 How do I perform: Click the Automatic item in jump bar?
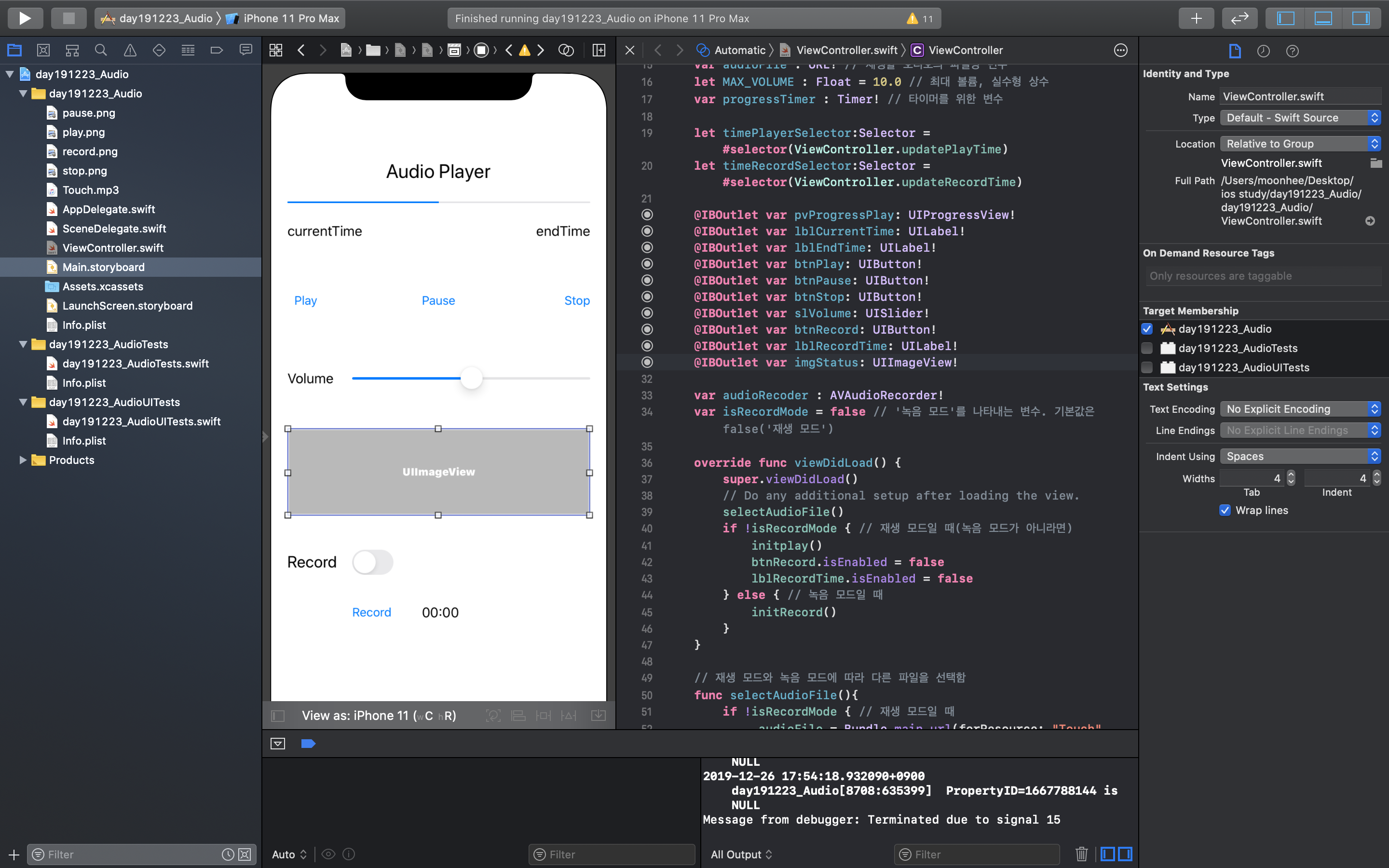pyautogui.click(x=739, y=51)
